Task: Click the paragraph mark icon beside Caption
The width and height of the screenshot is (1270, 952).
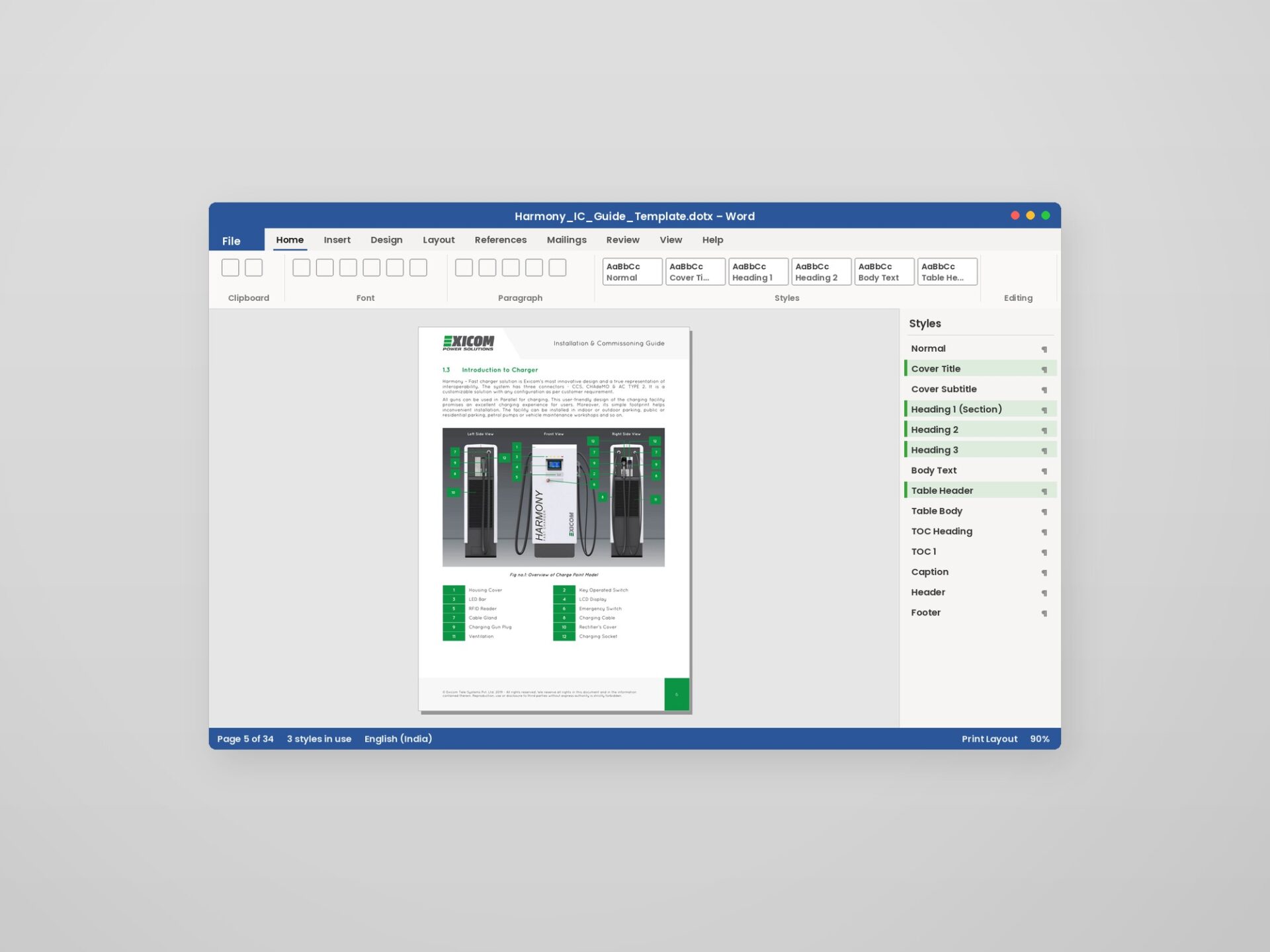Action: pos(1044,573)
